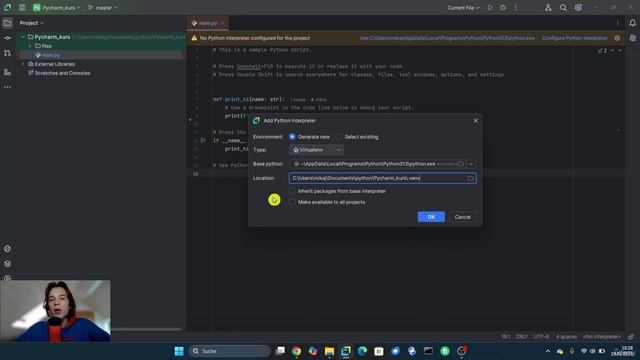This screenshot has width=640, height=360.
Task: Click OK in Add Python Interpreter
Action: click(x=431, y=217)
